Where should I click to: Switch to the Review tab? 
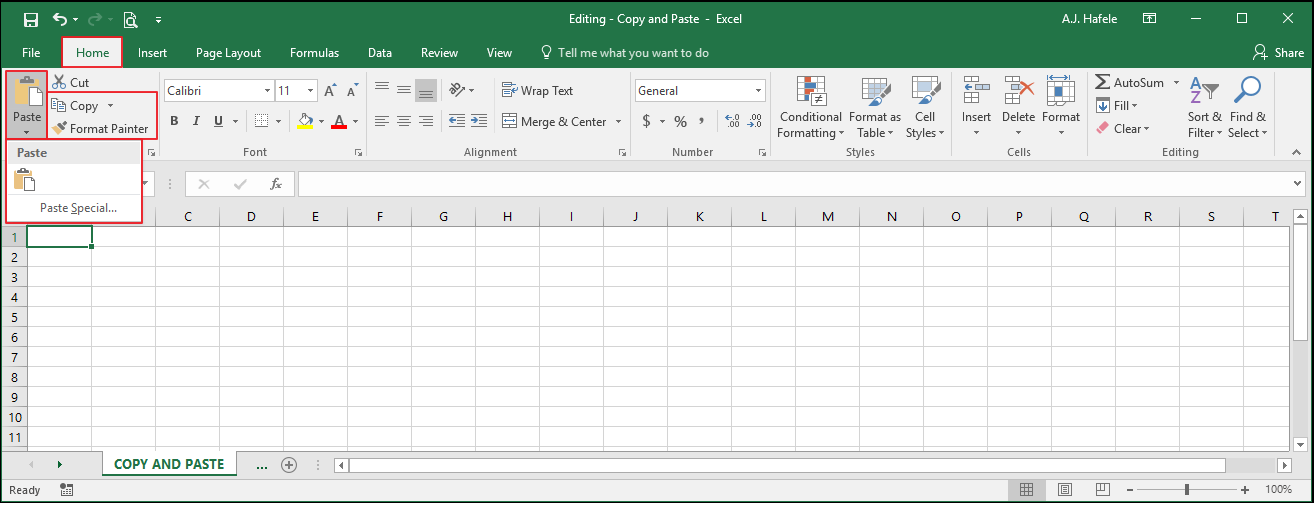pyautogui.click(x=439, y=53)
